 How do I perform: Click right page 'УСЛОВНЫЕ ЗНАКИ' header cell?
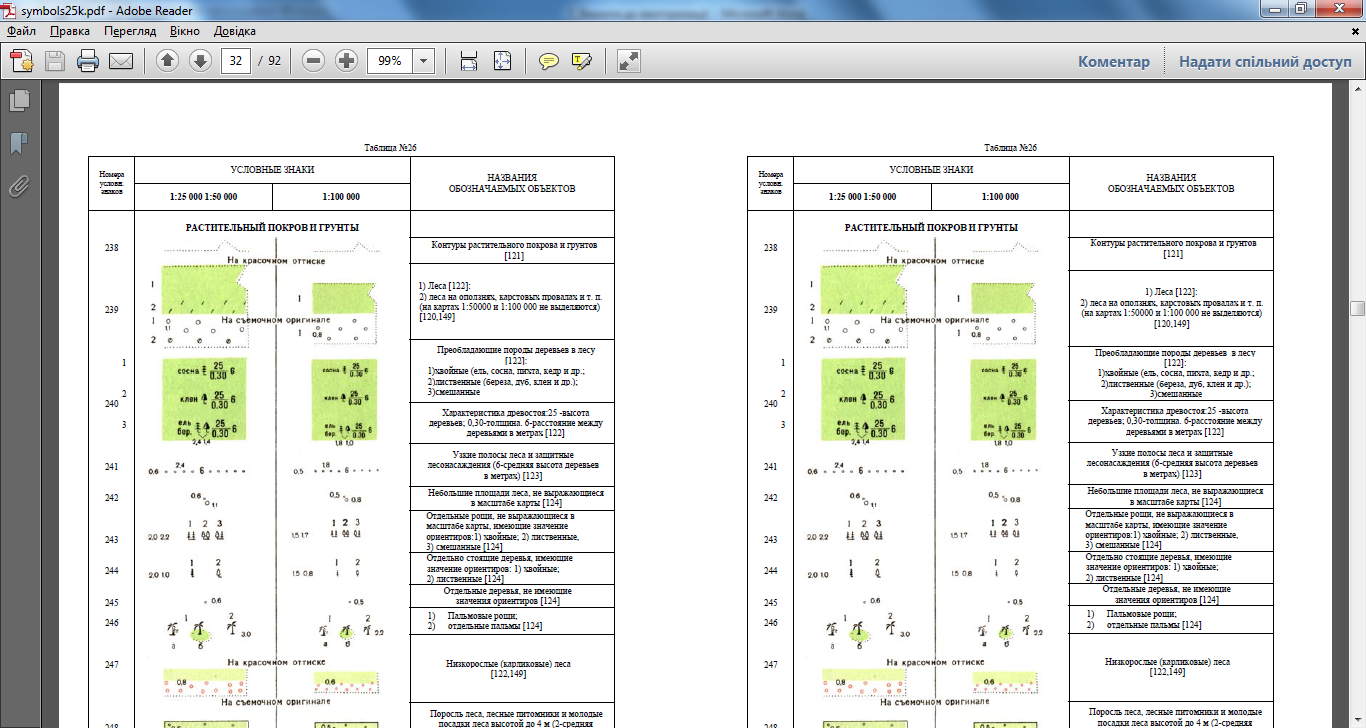click(x=931, y=170)
